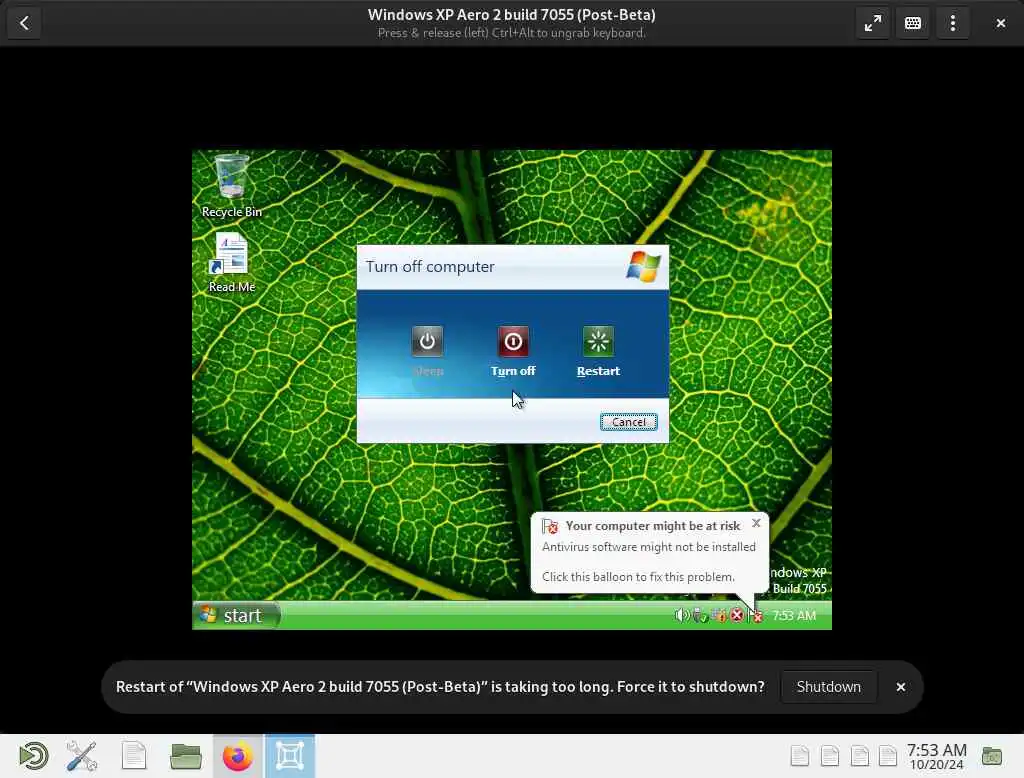Click the first workspace page icon
The height and width of the screenshot is (778, 1024).
(800, 756)
